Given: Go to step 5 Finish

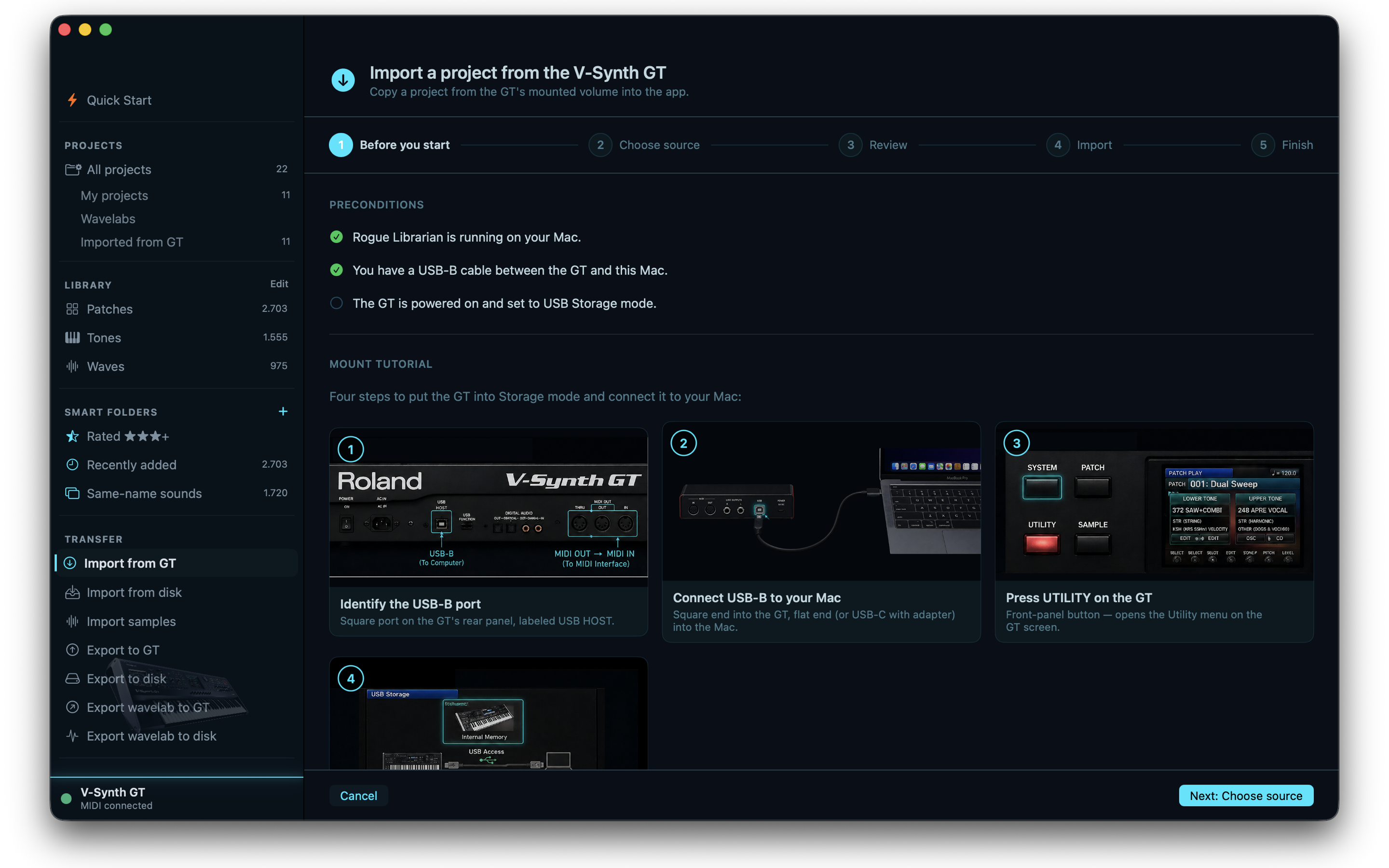Looking at the screenshot, I should click(1282, 145).
